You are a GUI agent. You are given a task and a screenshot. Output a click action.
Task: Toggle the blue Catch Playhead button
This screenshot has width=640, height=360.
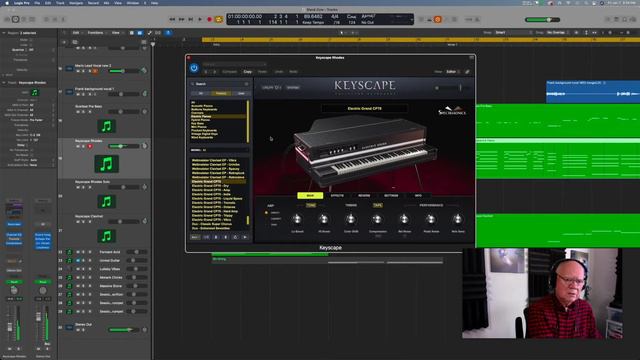pos(168,33)
